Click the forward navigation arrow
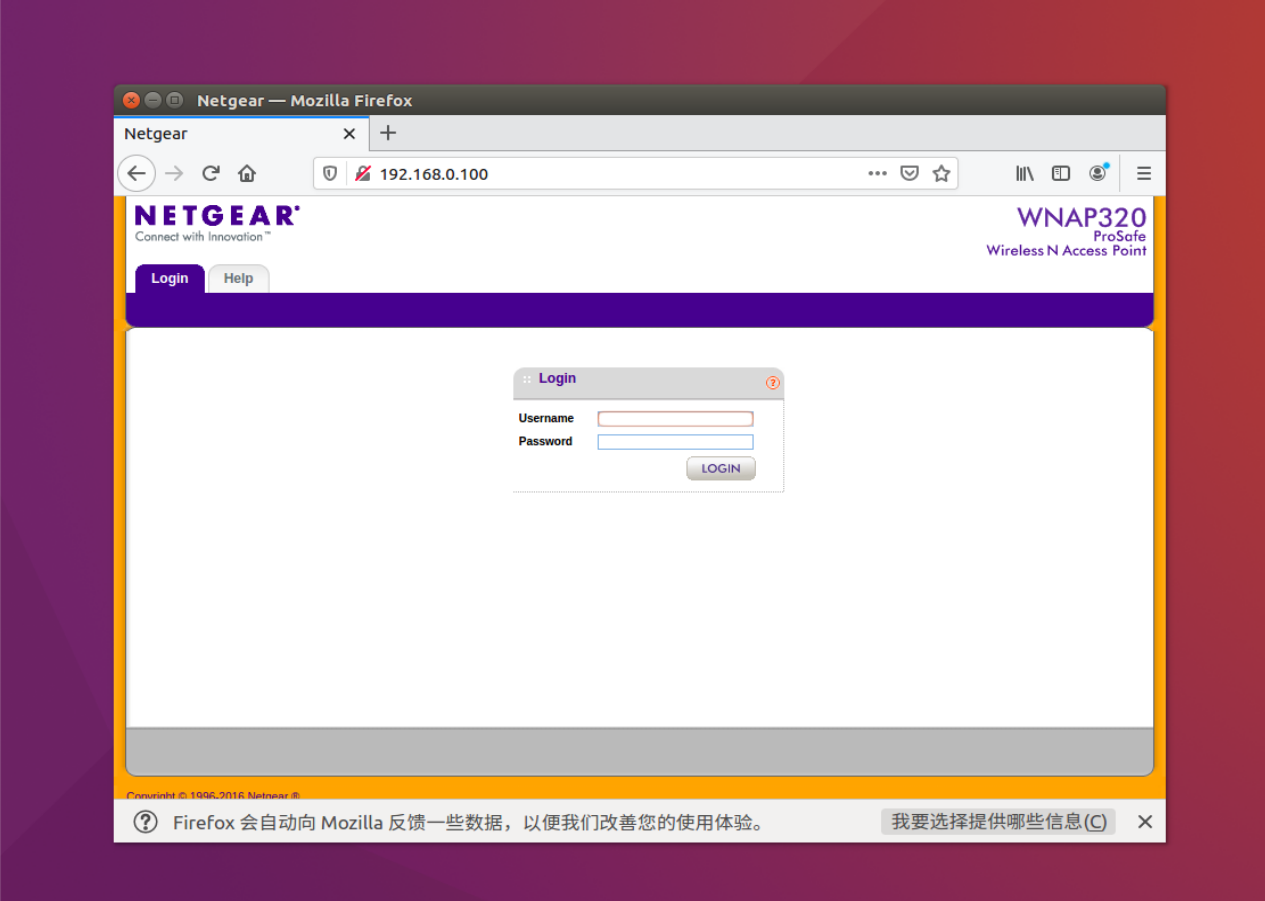The image size is (1265, 901). [x=174, y=173]
